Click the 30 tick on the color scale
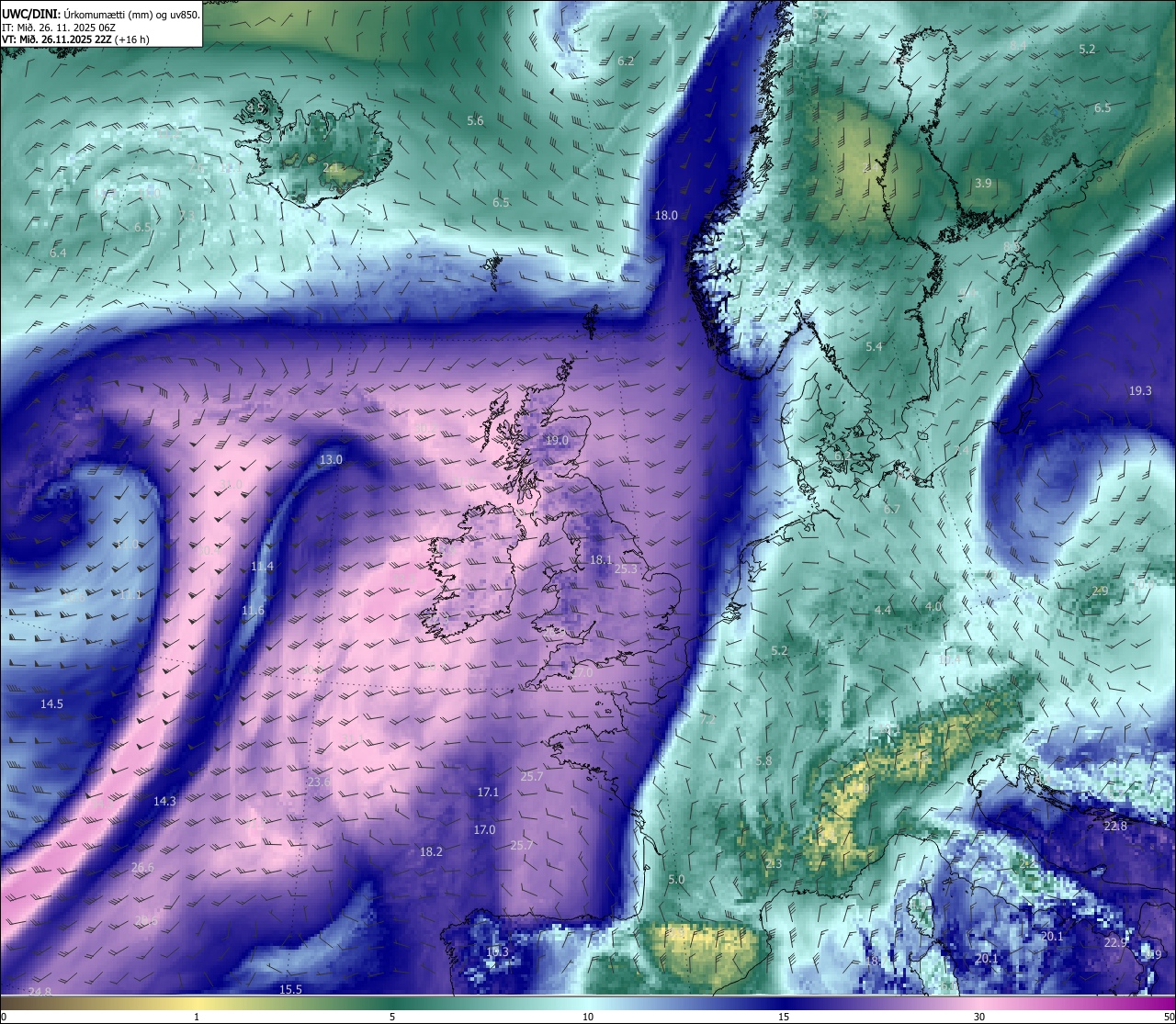This screenshot has height=1024, width=1176. [x=979, y=1017]
